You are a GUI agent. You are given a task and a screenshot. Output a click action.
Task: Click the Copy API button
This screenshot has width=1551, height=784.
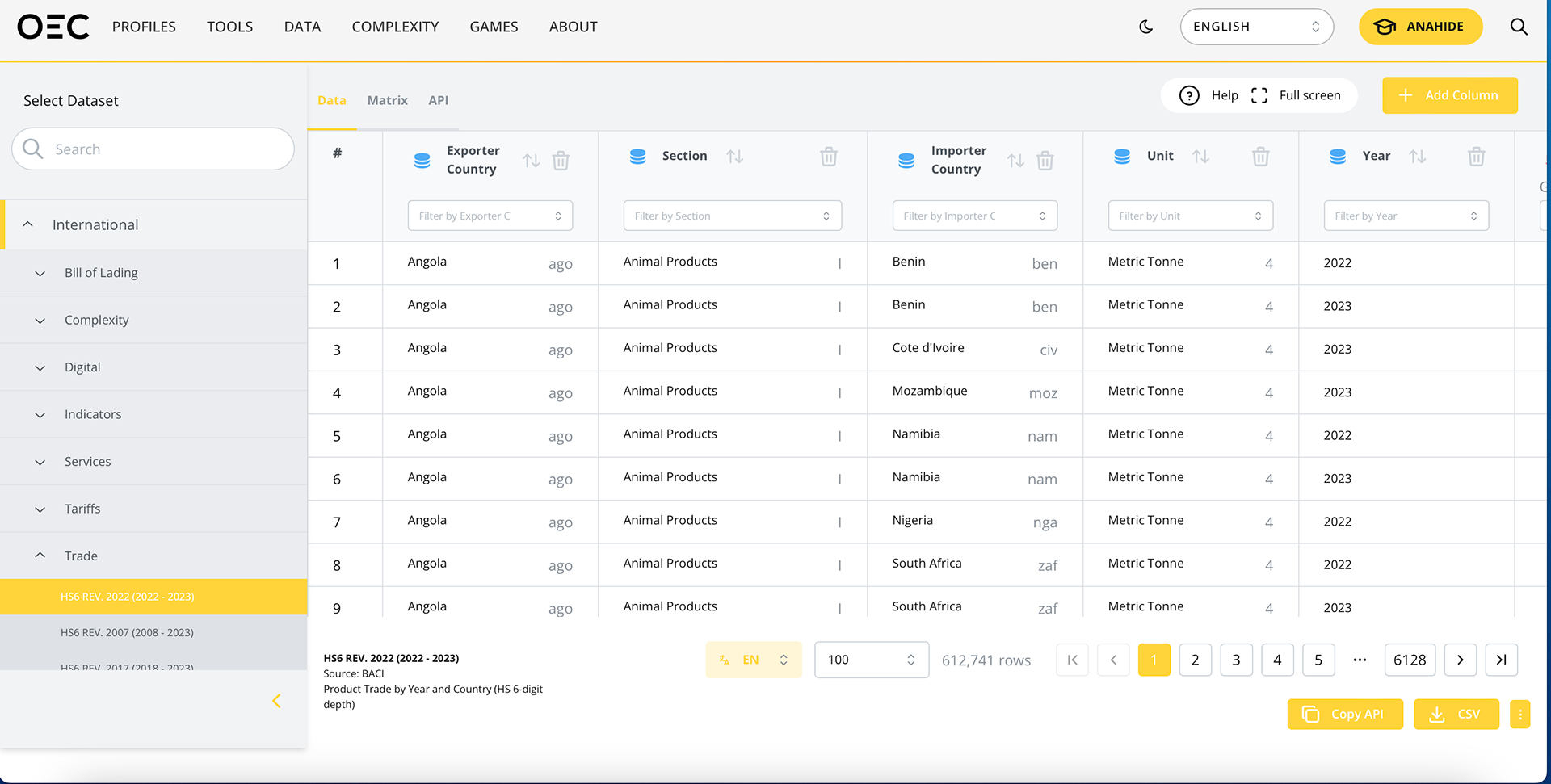(1345, 714)
